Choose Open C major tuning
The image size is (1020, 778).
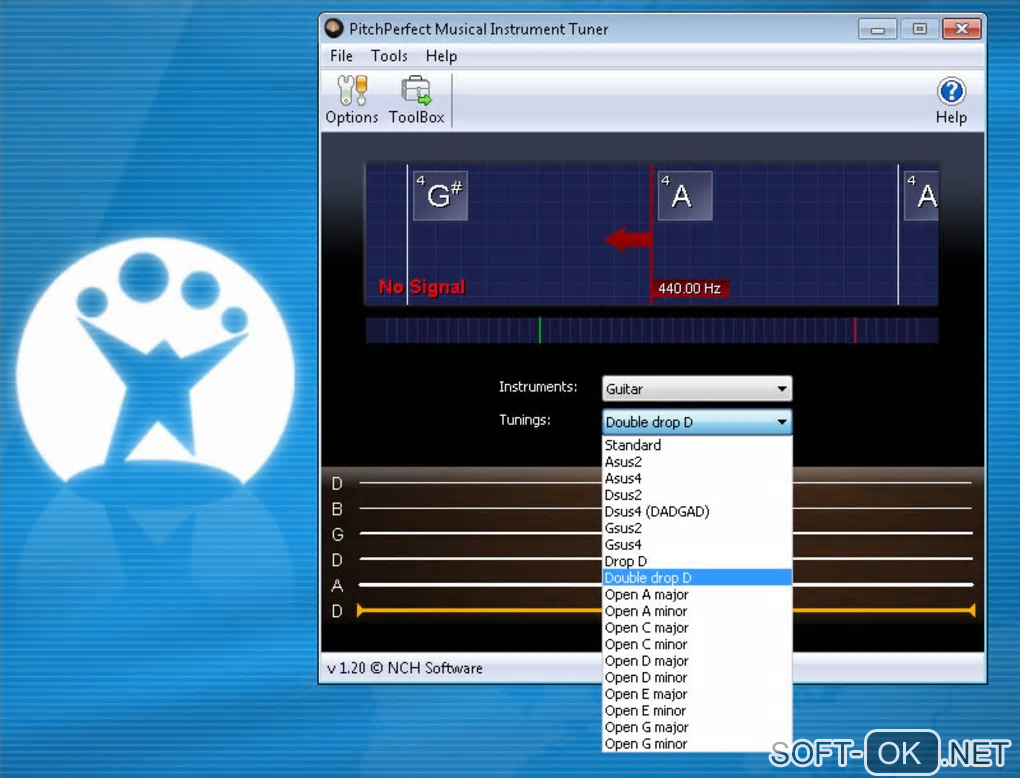coord(697,628)
